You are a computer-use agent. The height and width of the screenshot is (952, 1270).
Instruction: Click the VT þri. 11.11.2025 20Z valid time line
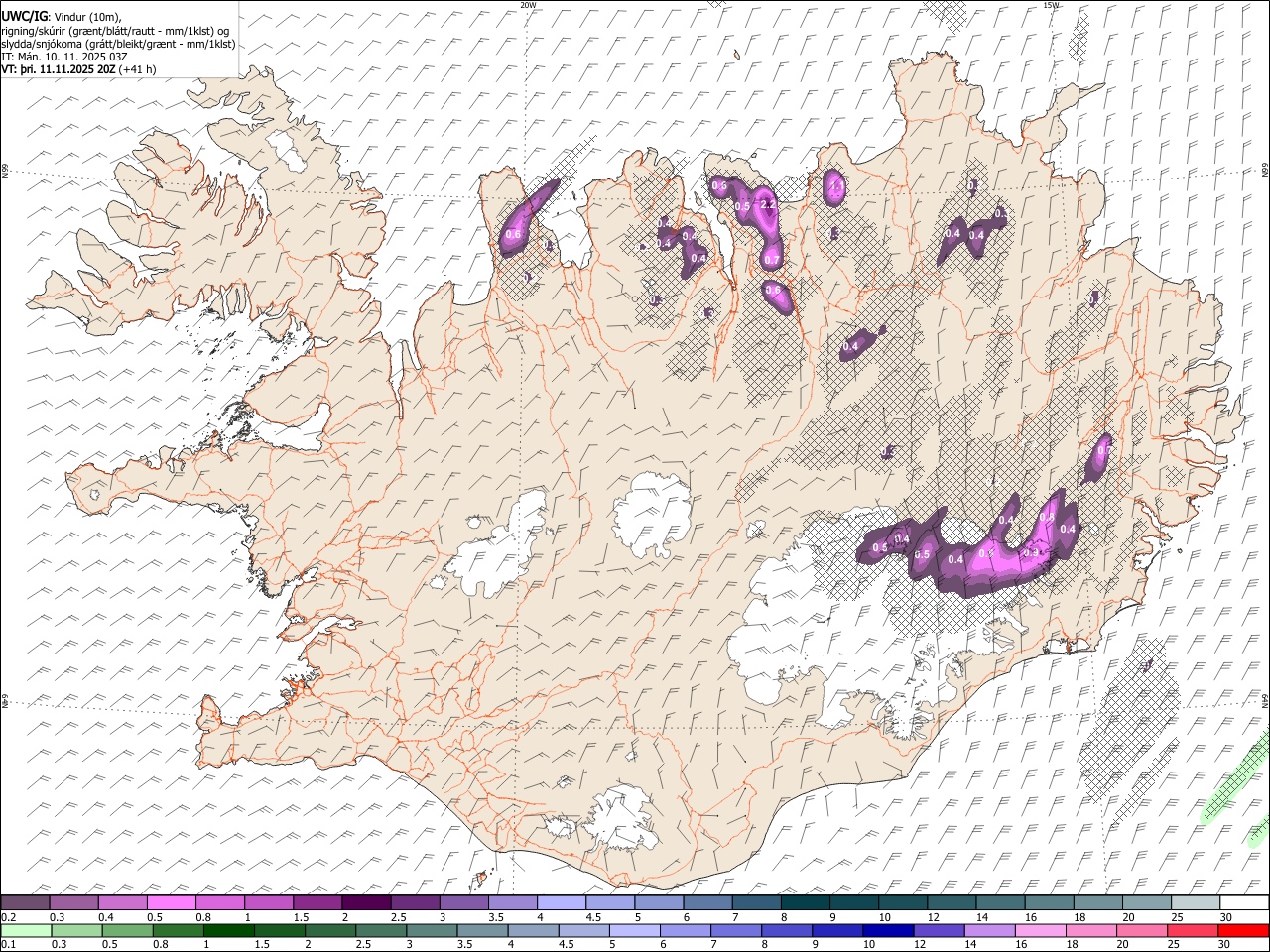click(78, 69)
